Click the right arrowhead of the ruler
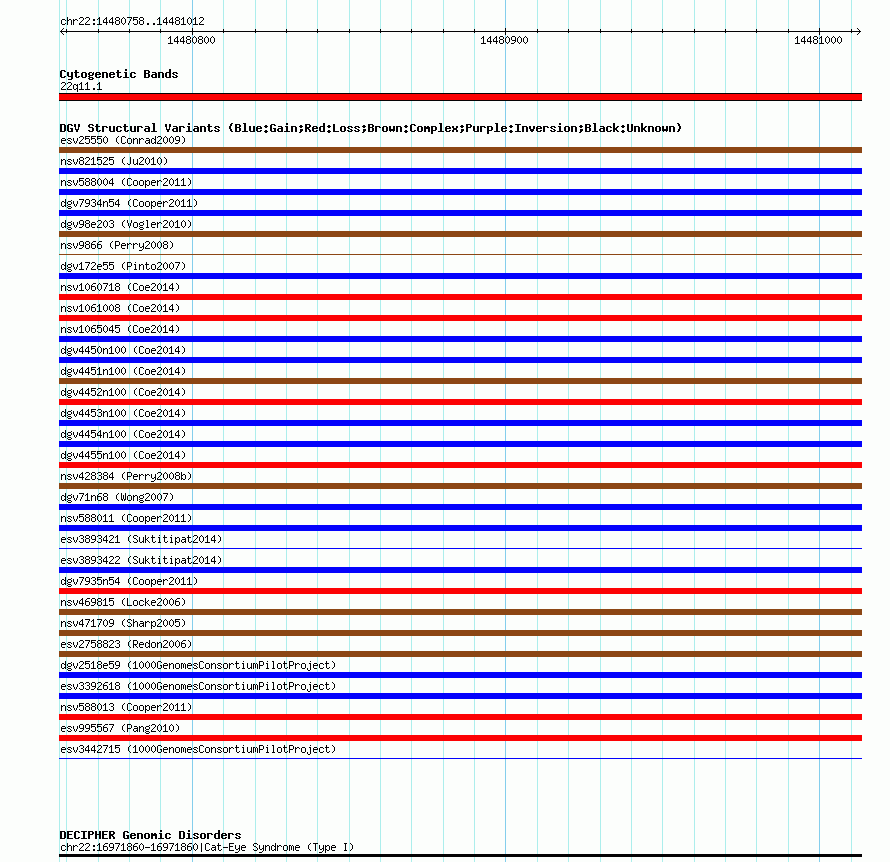This screenshot has height=862, width=890. pyautogui.click(x=858, y=31)
